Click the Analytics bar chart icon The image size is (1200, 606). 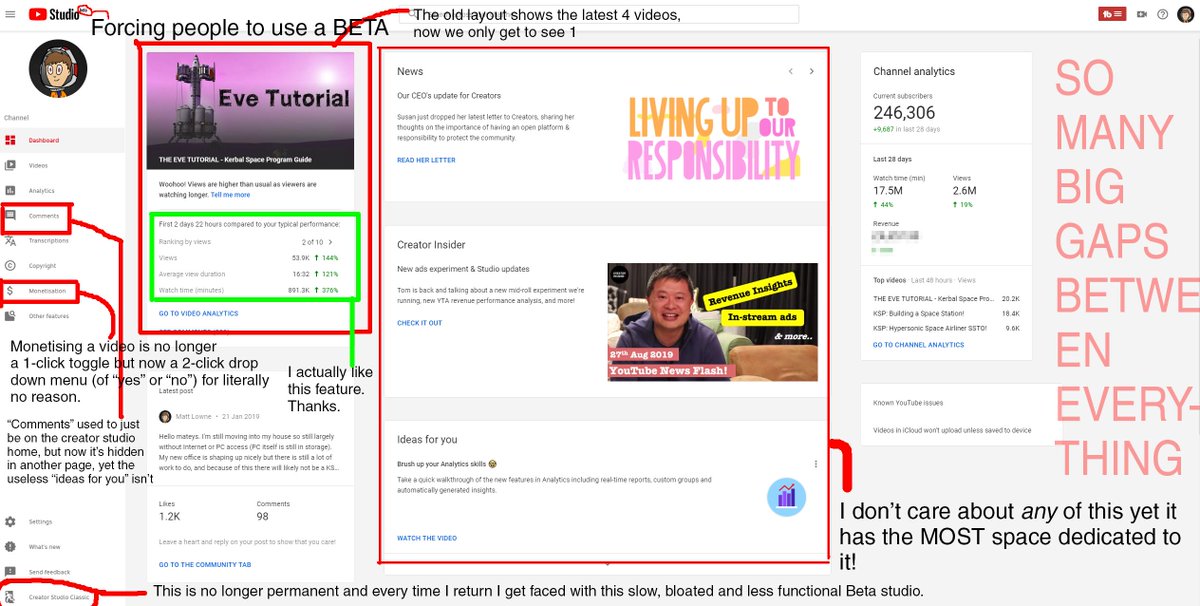[x=10, y=191]
